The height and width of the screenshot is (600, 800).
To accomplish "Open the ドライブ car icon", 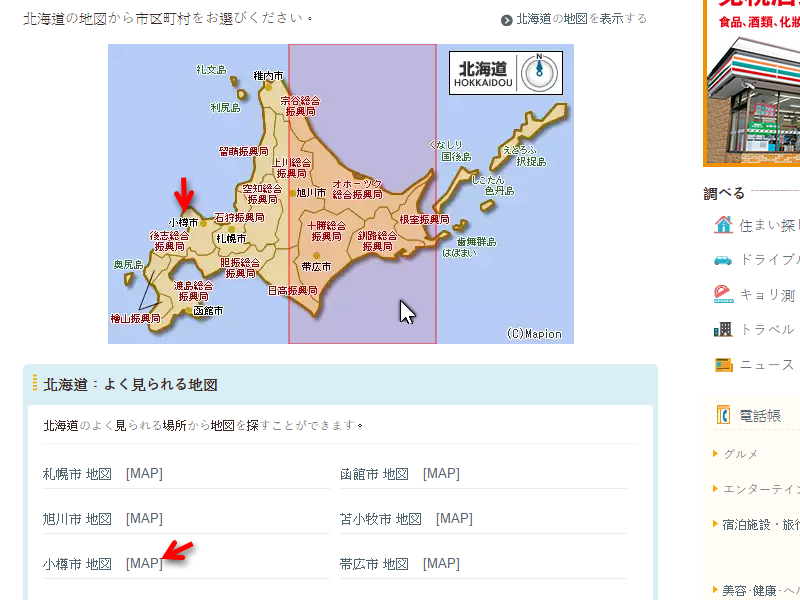I will pos(723,260).
